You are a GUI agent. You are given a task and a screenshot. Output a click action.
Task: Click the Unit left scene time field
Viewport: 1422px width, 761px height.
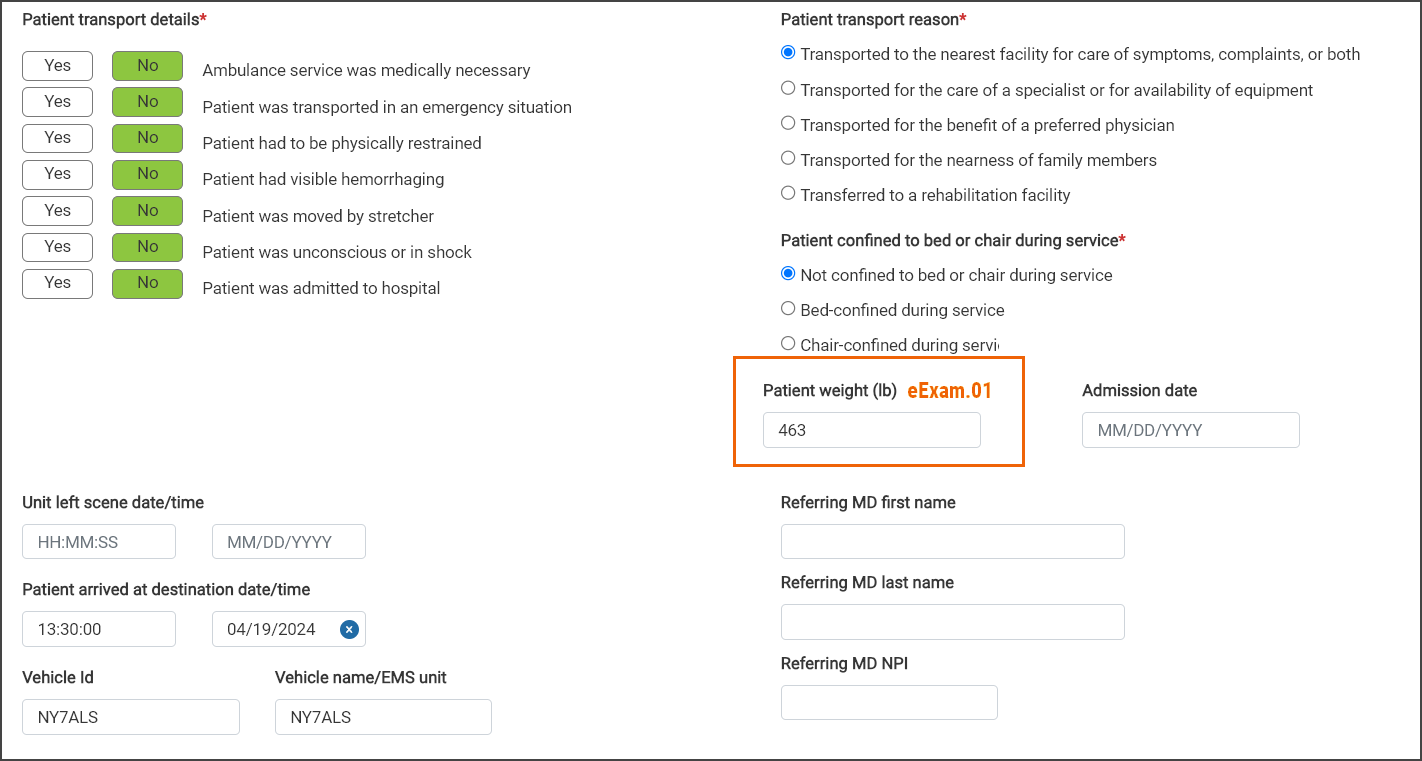(99, 542)
